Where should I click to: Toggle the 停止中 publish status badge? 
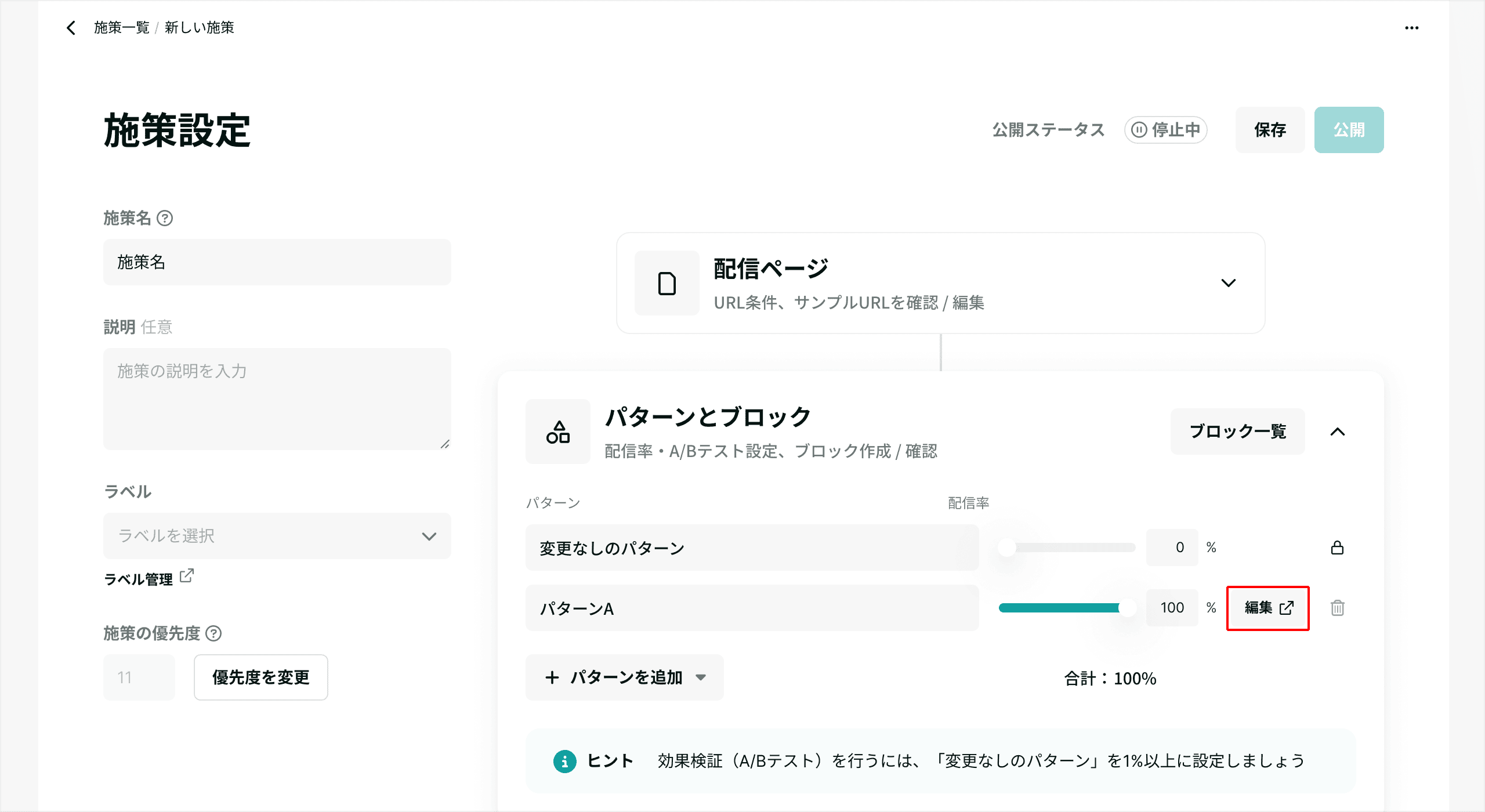pyautogui.click(x=1165, y=130)
